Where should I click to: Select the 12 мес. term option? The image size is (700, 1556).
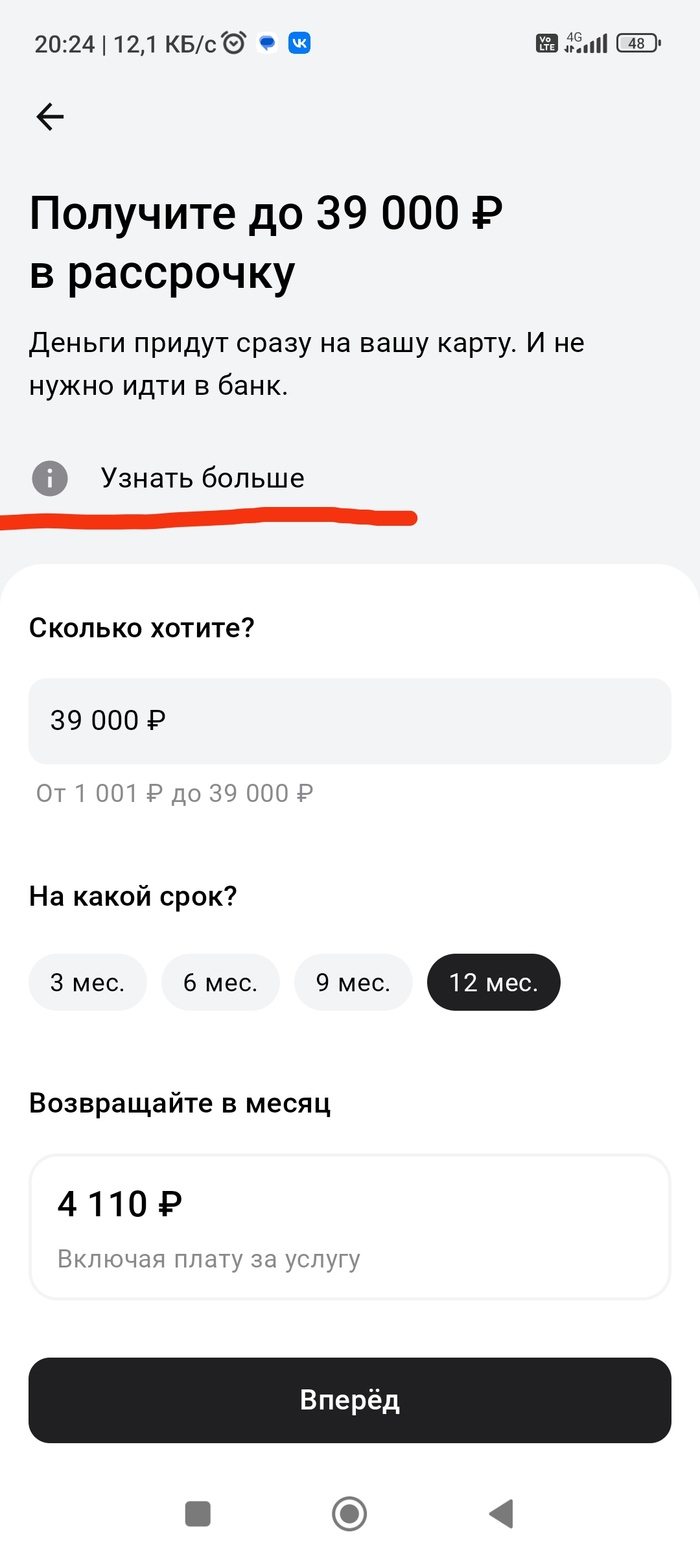(x=493, y=982)
